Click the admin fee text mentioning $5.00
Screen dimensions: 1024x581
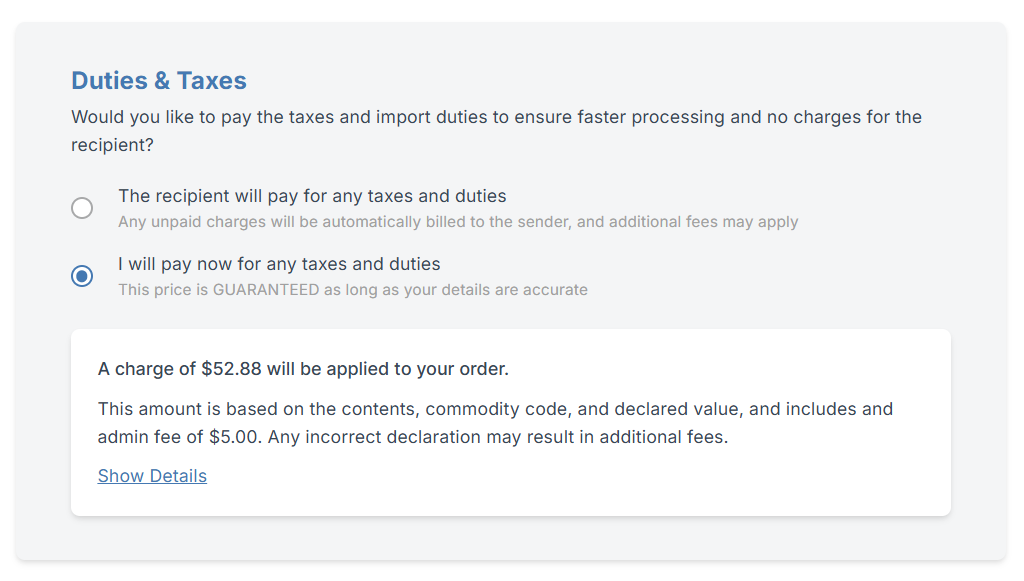(x=140, y=437)
